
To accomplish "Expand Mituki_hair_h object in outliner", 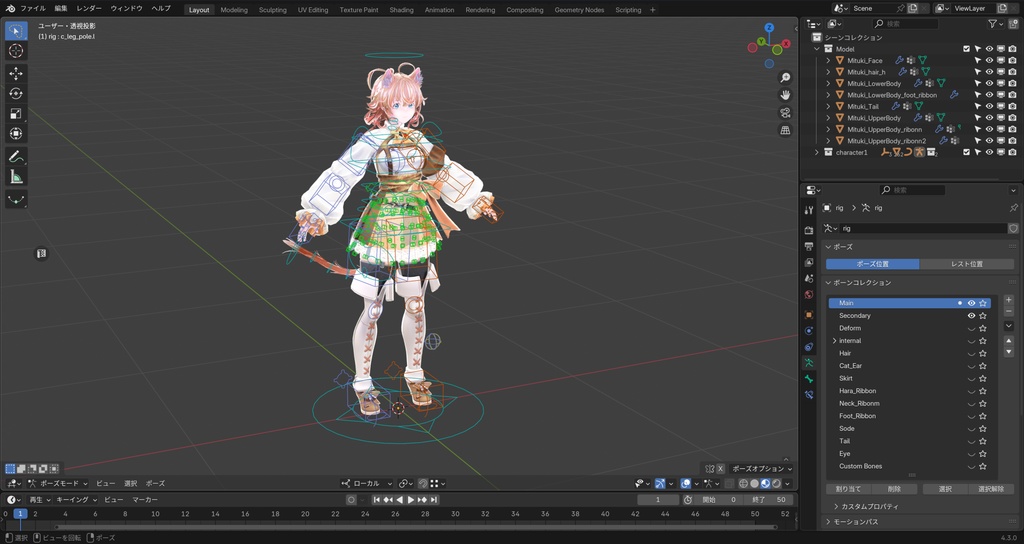I will (x=828, y=72).
